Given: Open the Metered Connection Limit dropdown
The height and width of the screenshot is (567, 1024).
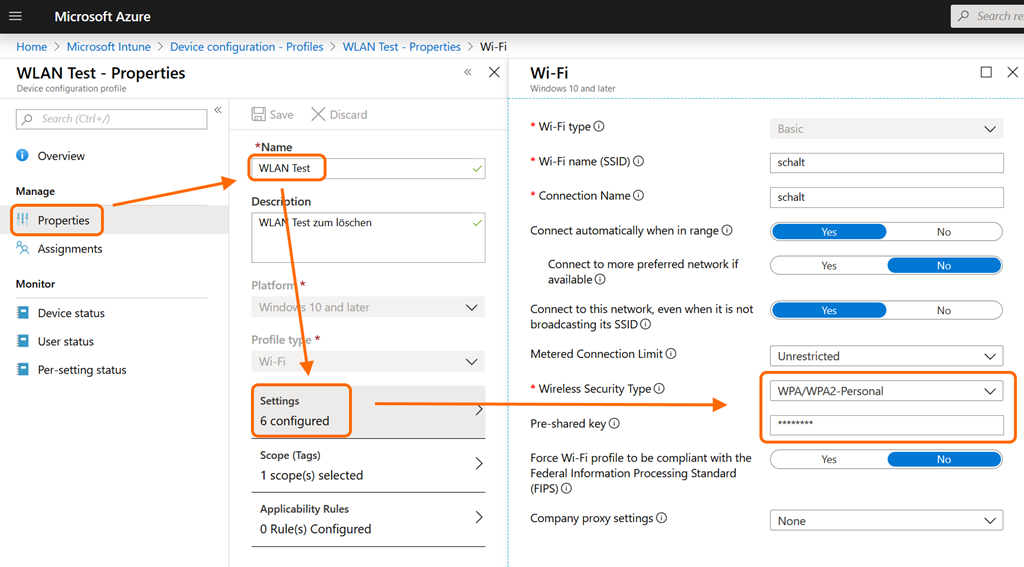Looking at the screenshot, I should (x=886, y=356).
